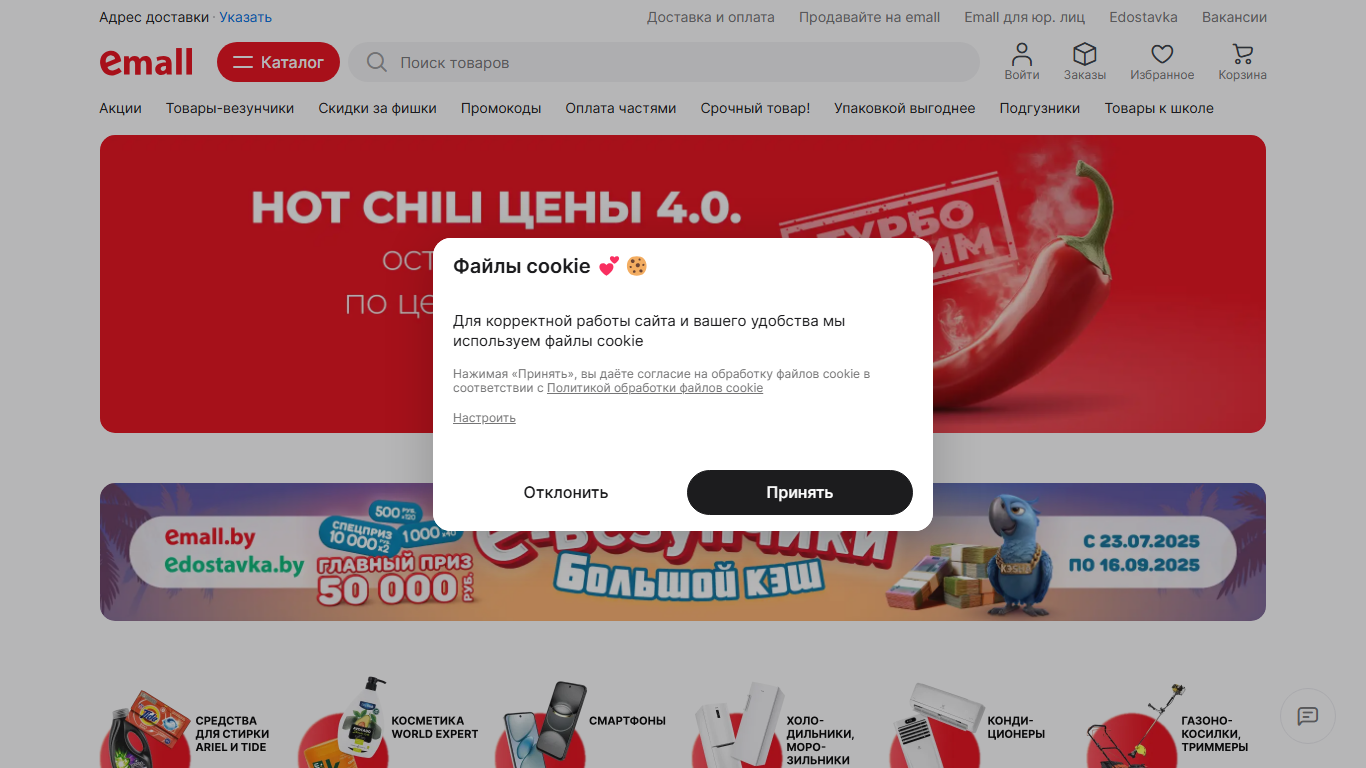Image resolution: width=1366 pixels, height=768 pixels.
Task: Open Доставка и оплата top link
Action: [711, 17]
